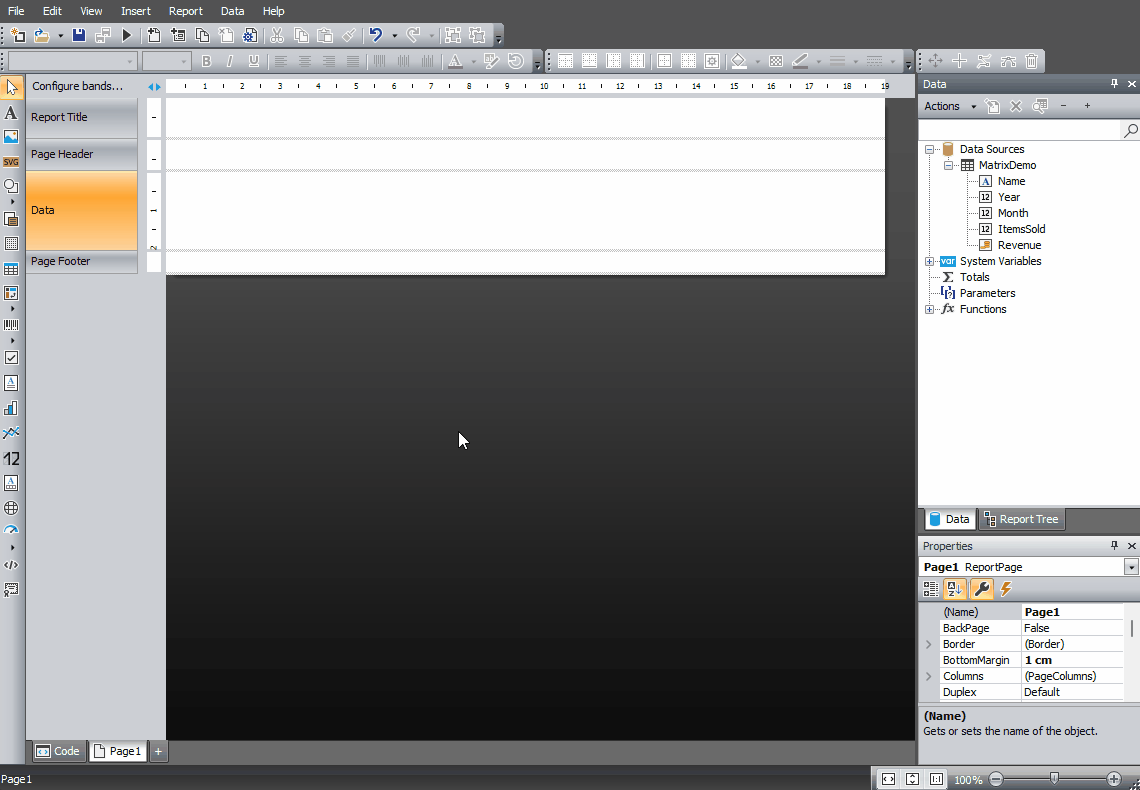The height and width of the screenshot is (790, 1140).
Task: Switch to the Code tab
Action: pyautogui.click(x=57, y=751)
